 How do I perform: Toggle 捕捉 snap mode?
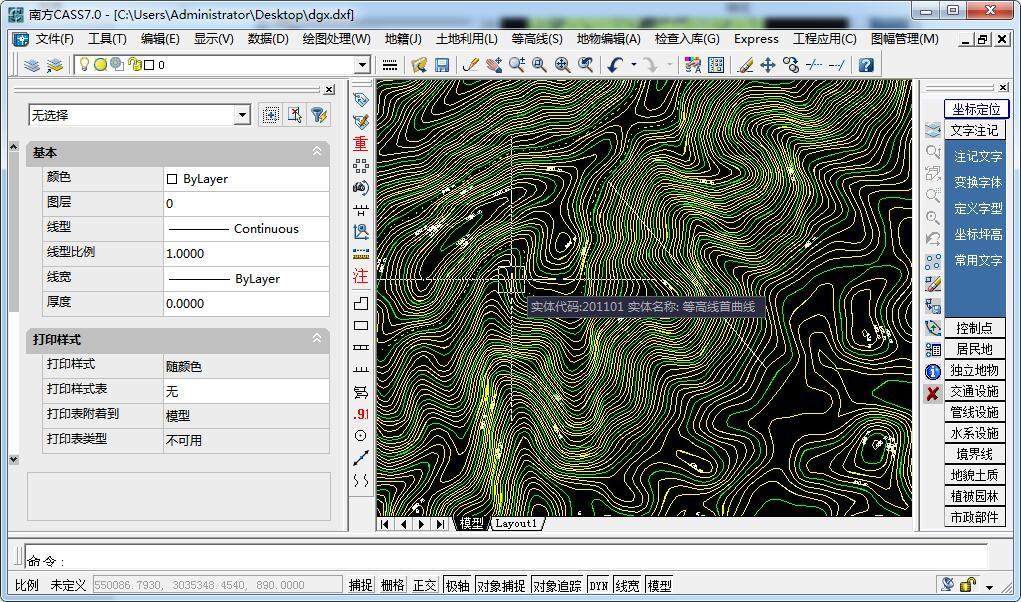(x=361, y=586)
